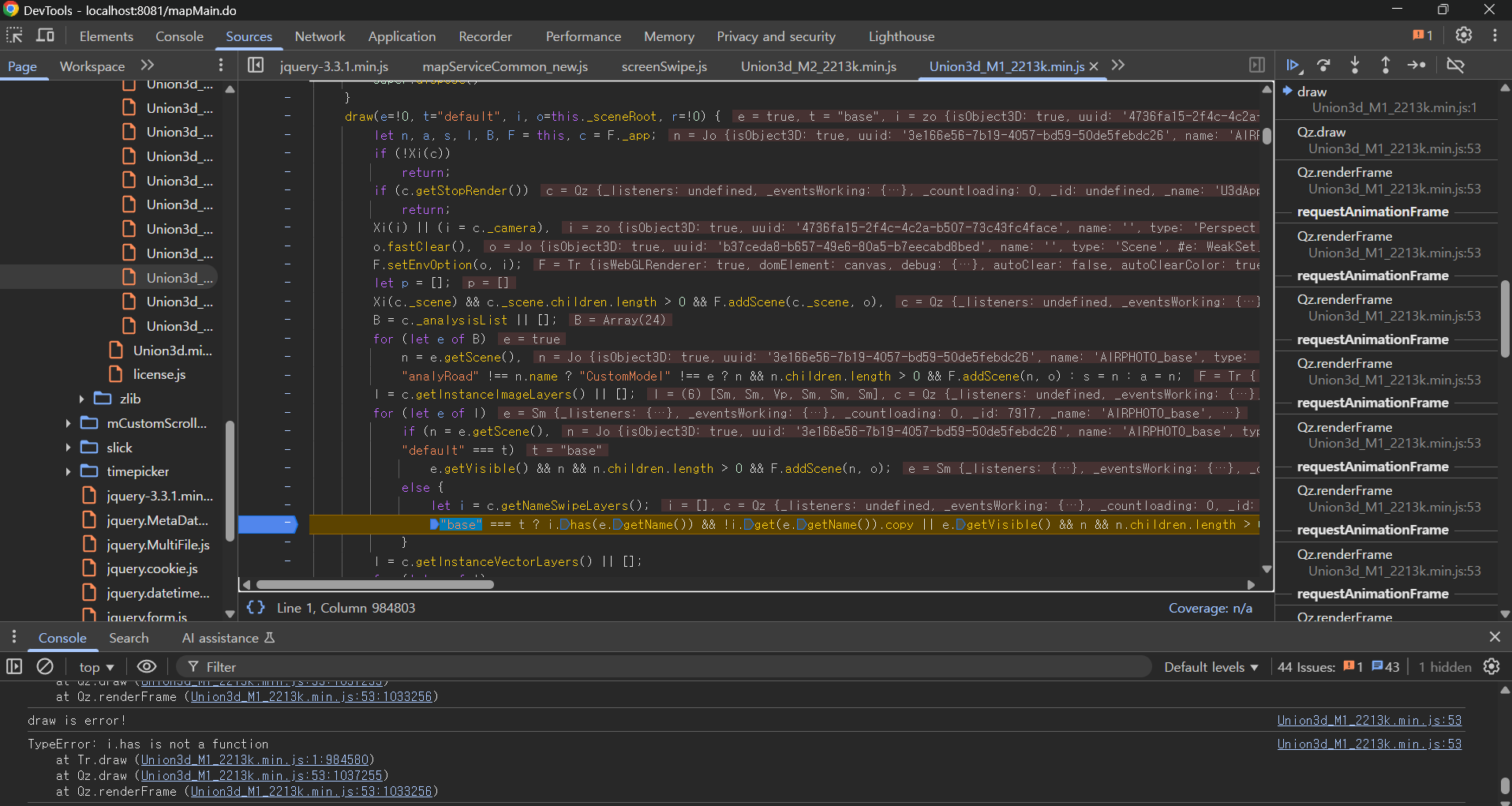
Task: Close the Union3d_M1_2213k.min.js tab
Action: [x=1094, y=66]
